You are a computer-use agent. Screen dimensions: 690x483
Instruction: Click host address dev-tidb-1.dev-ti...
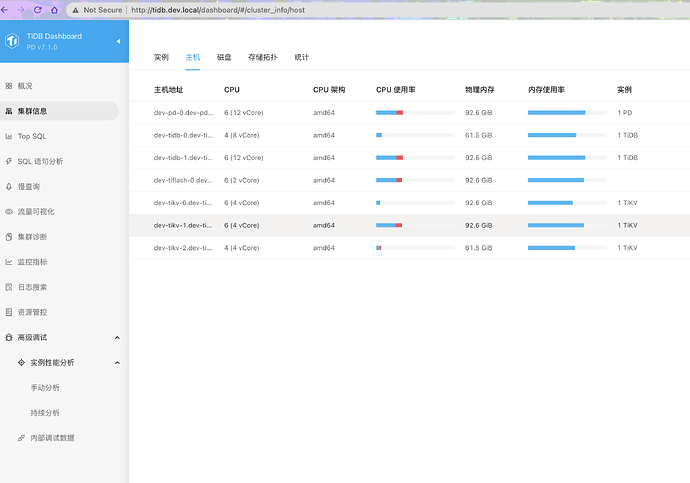pyautogui.click(x=183, y=157)
